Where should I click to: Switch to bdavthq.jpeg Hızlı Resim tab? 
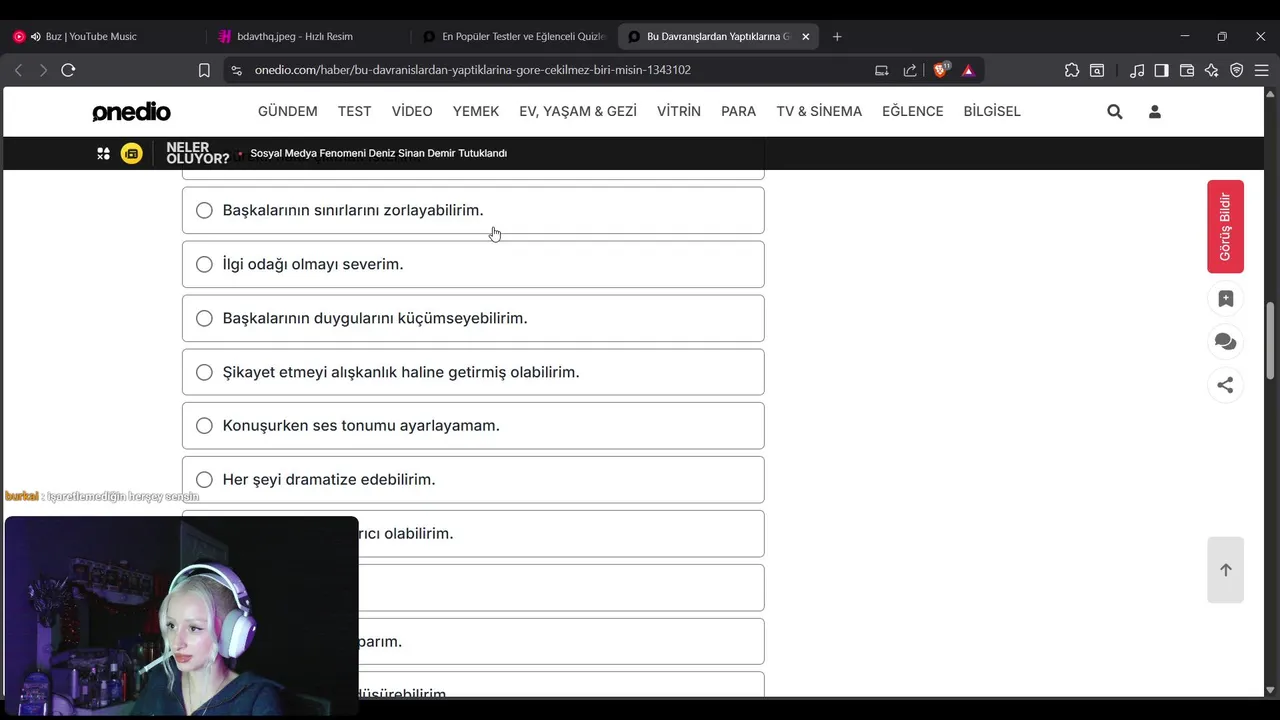click(x=308, y=36)
